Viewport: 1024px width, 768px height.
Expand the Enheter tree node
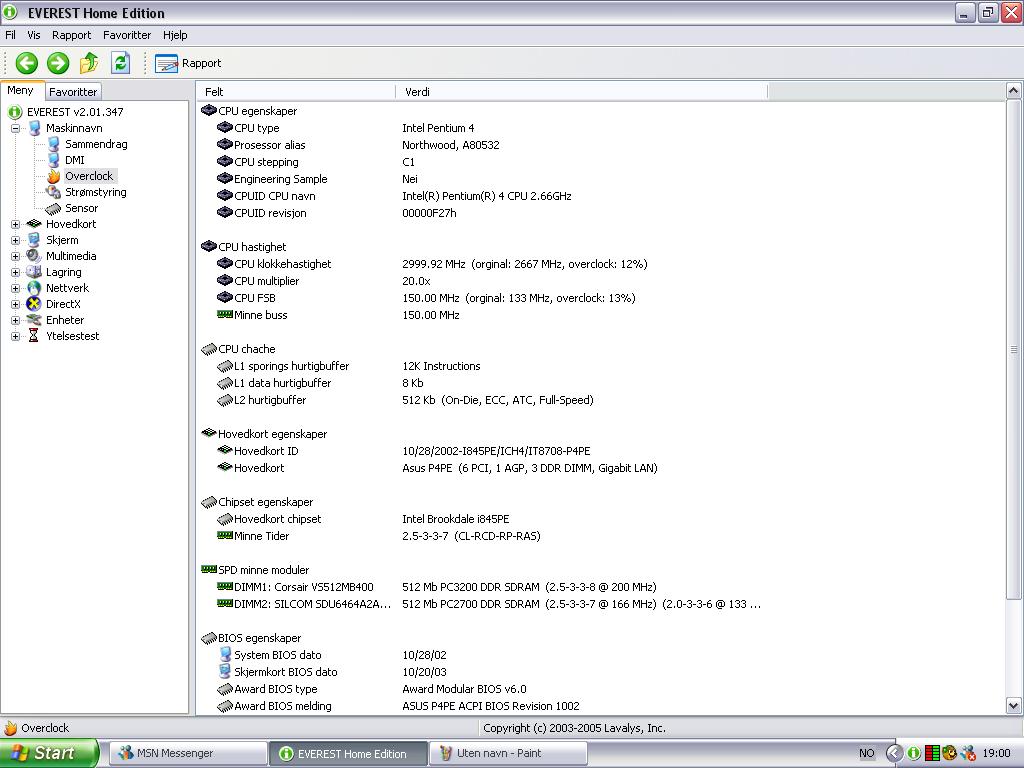point(16,321)
